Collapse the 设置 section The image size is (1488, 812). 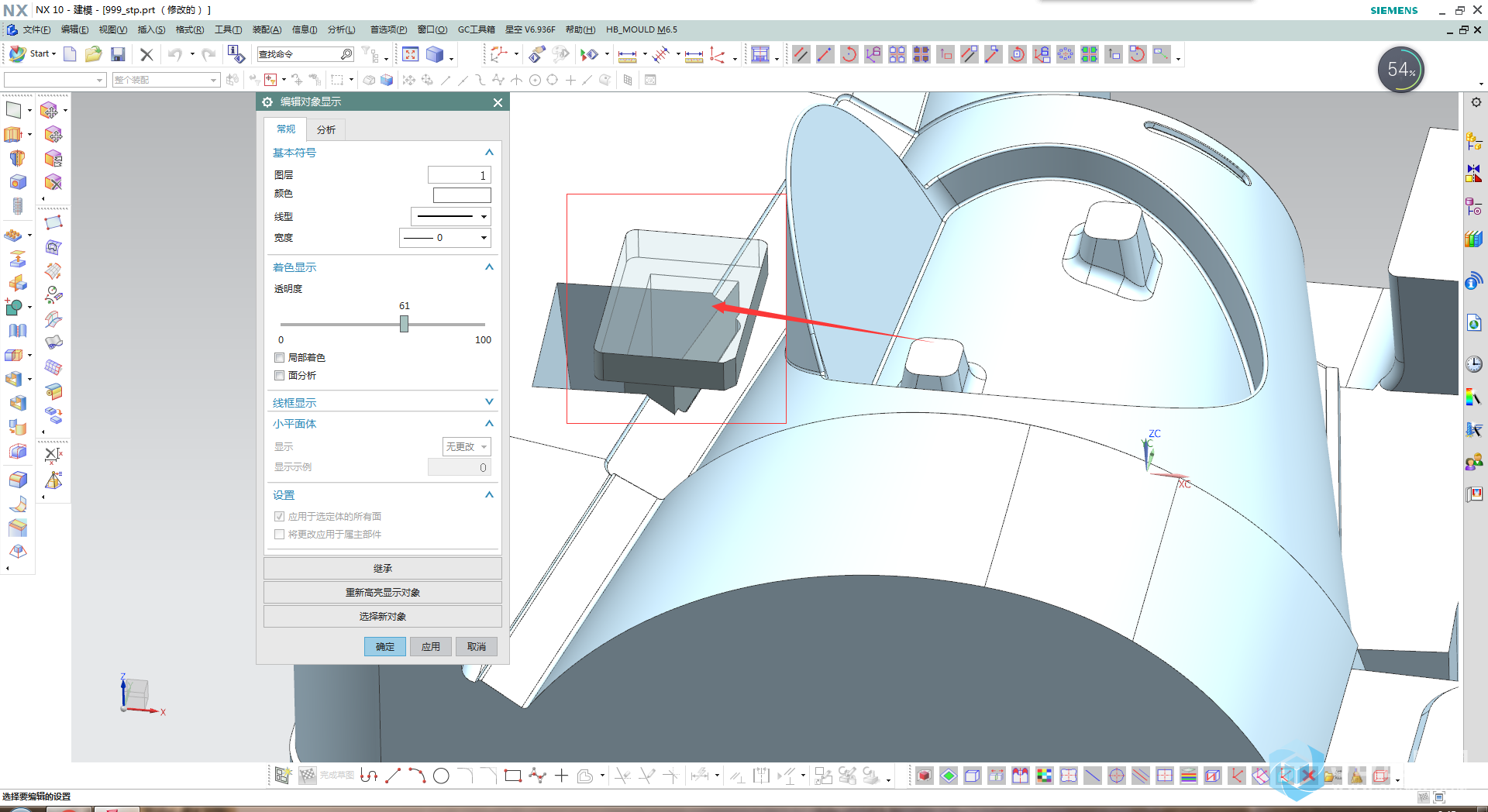[x=489, y=495]
